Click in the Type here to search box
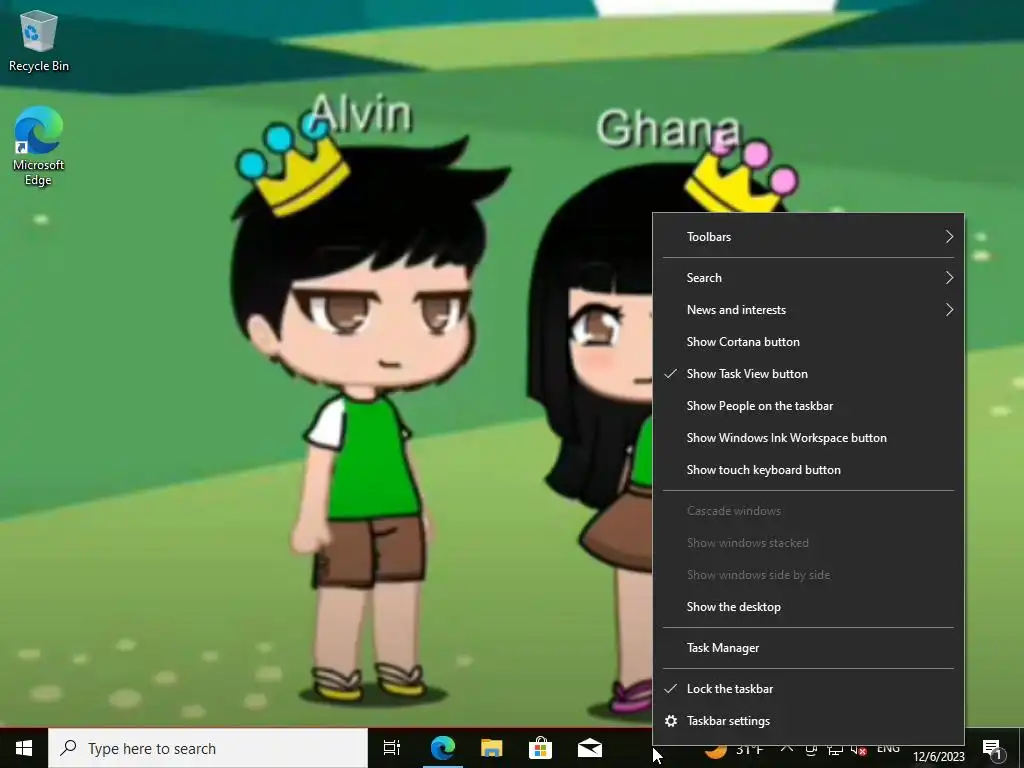This screenshot has height=768, width=1024. point(208,748)
